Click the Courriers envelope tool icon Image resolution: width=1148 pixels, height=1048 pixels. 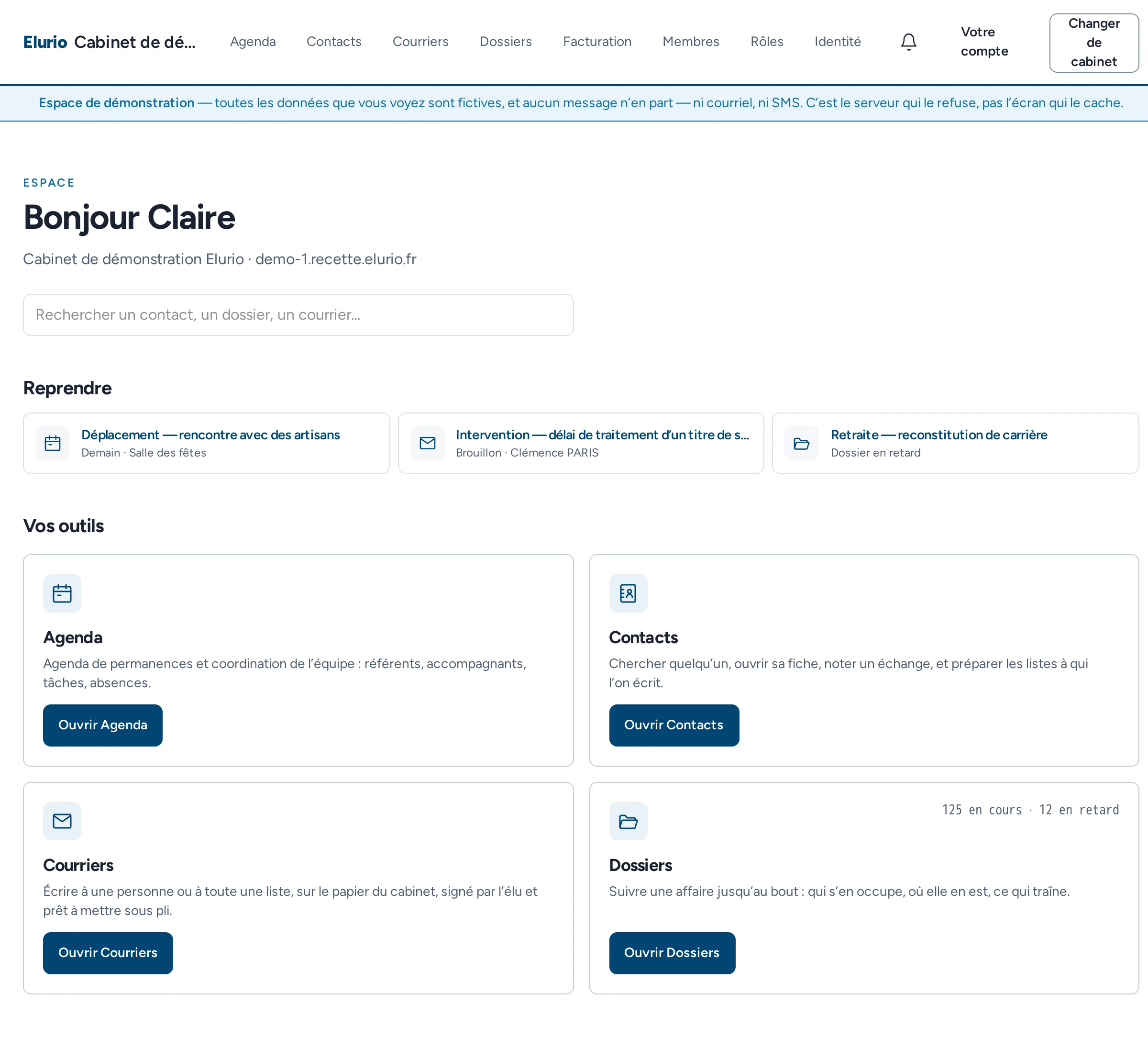click(62, 821)
